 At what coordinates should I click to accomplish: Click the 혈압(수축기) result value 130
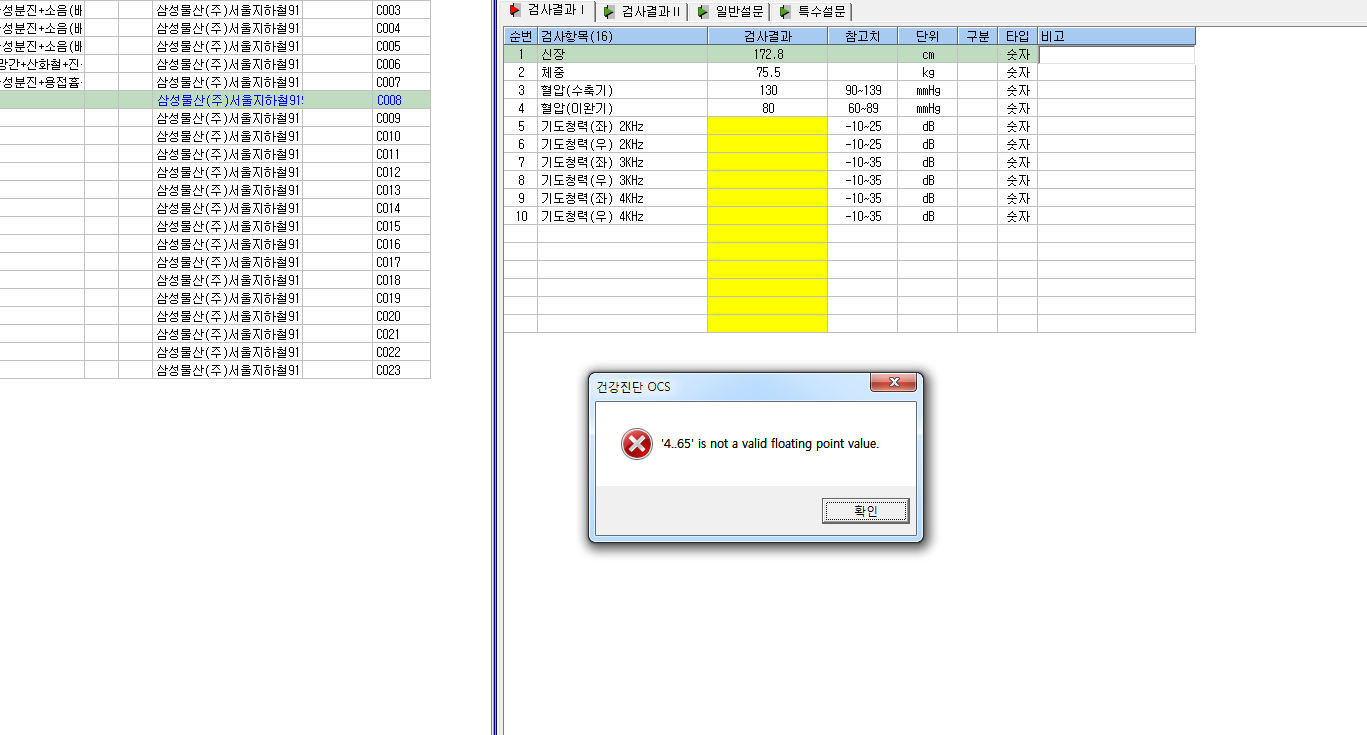point(767,90)
